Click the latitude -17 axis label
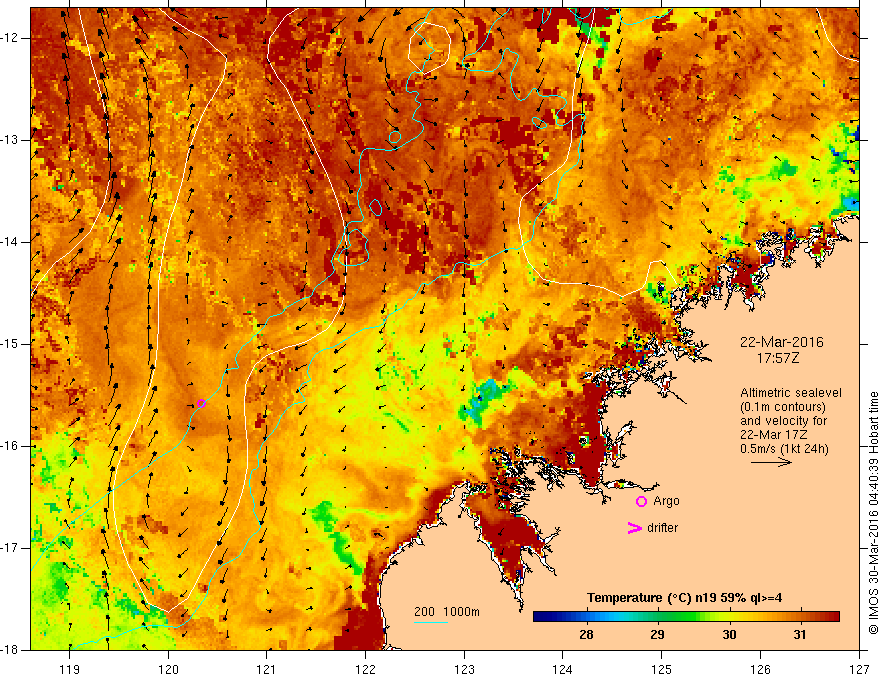The width and height of the screenshot is (880, 680). 11,548
